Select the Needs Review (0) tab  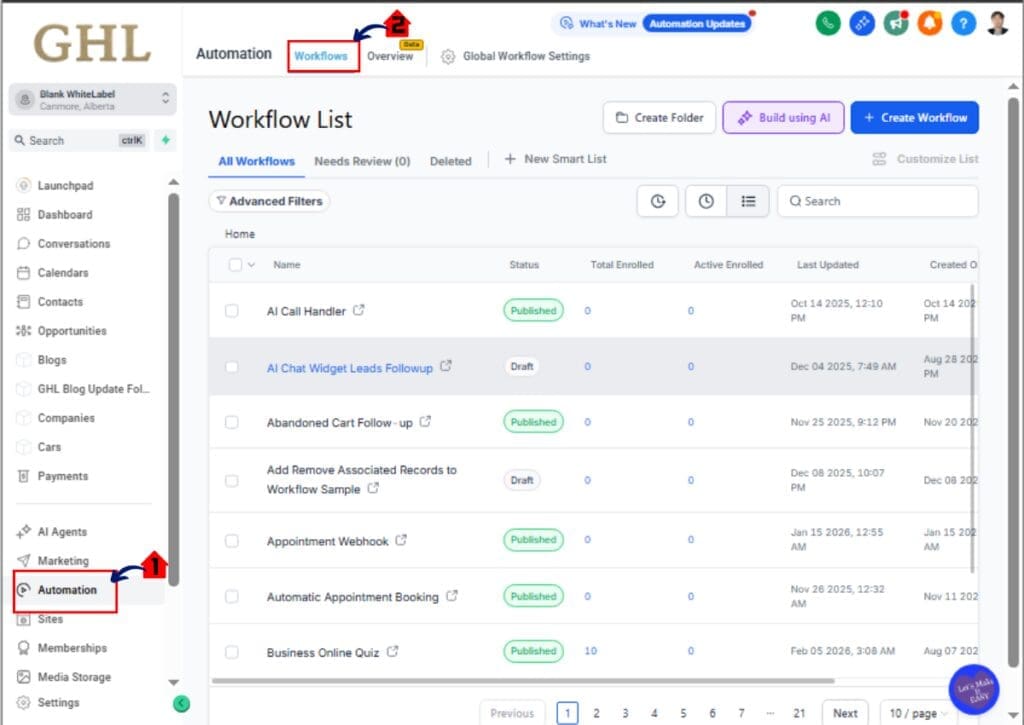pos(362,161)
